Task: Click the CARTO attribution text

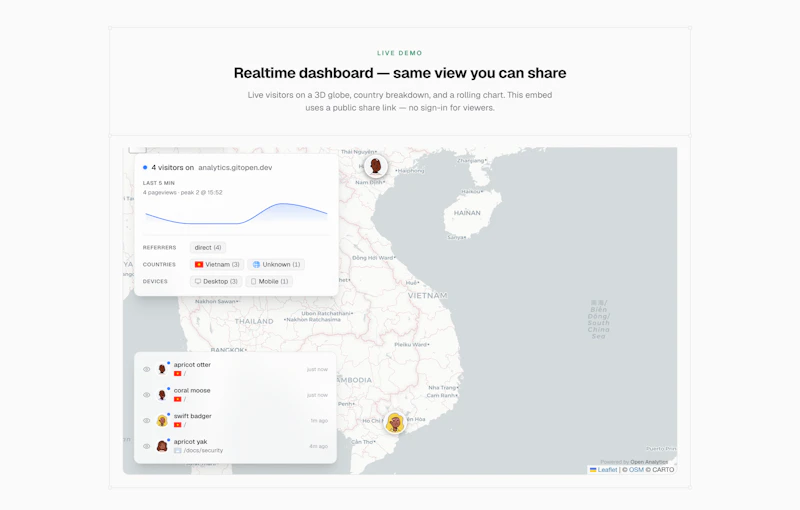Action: 660,470
